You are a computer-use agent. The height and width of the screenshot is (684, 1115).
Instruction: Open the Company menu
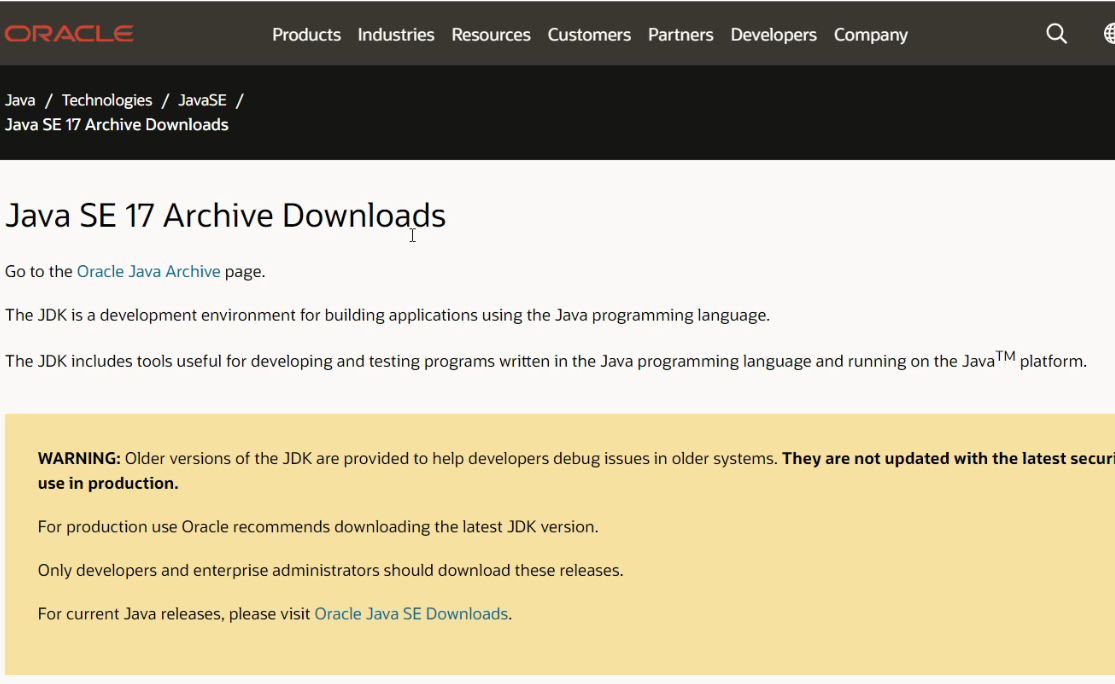click(x=870, y=34)
